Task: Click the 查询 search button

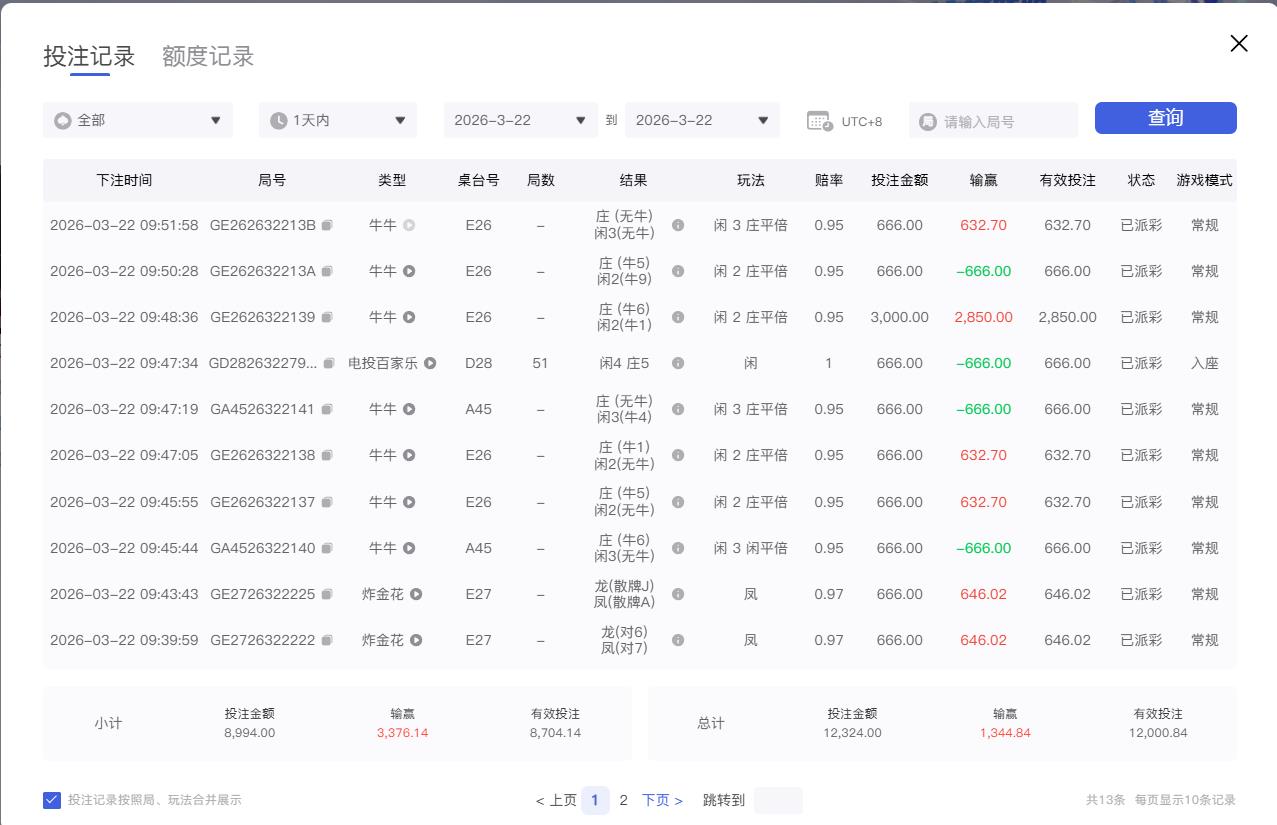Action: [x=1165, y=118]
